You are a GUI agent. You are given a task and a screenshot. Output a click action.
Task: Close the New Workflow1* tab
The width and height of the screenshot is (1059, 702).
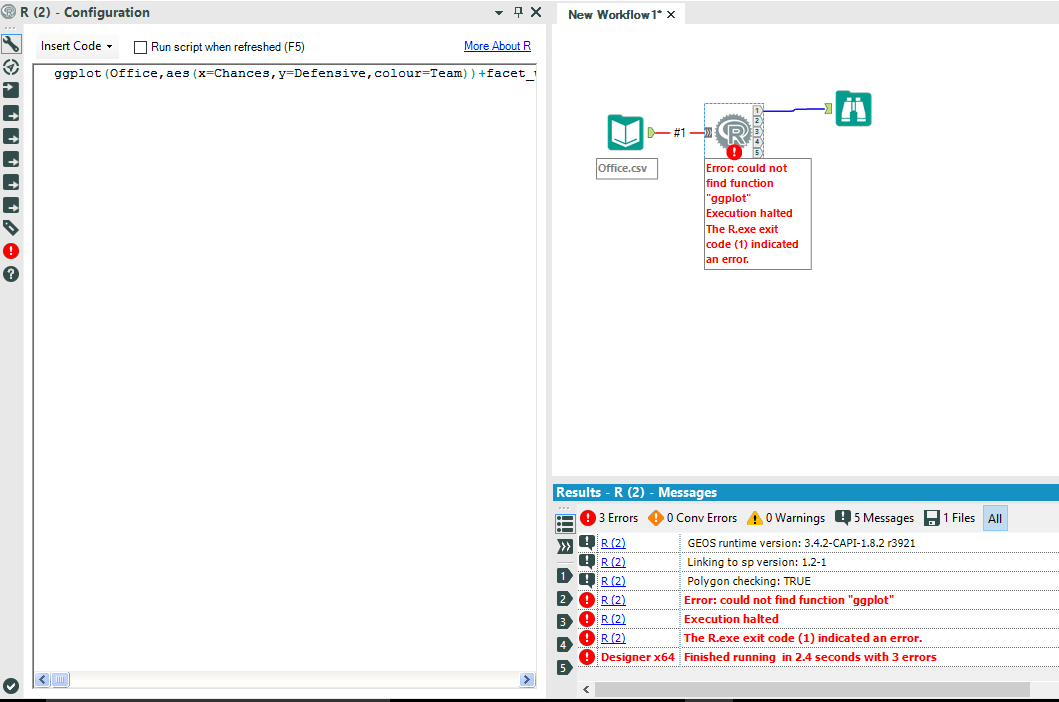(671, 14)
